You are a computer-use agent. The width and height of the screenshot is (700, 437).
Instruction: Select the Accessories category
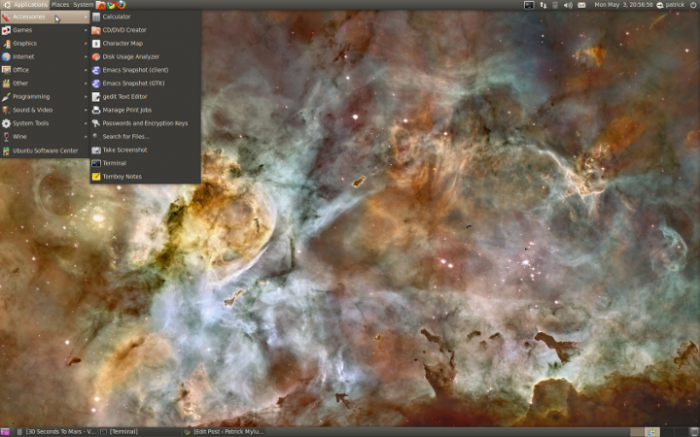(x=45, y=17)
